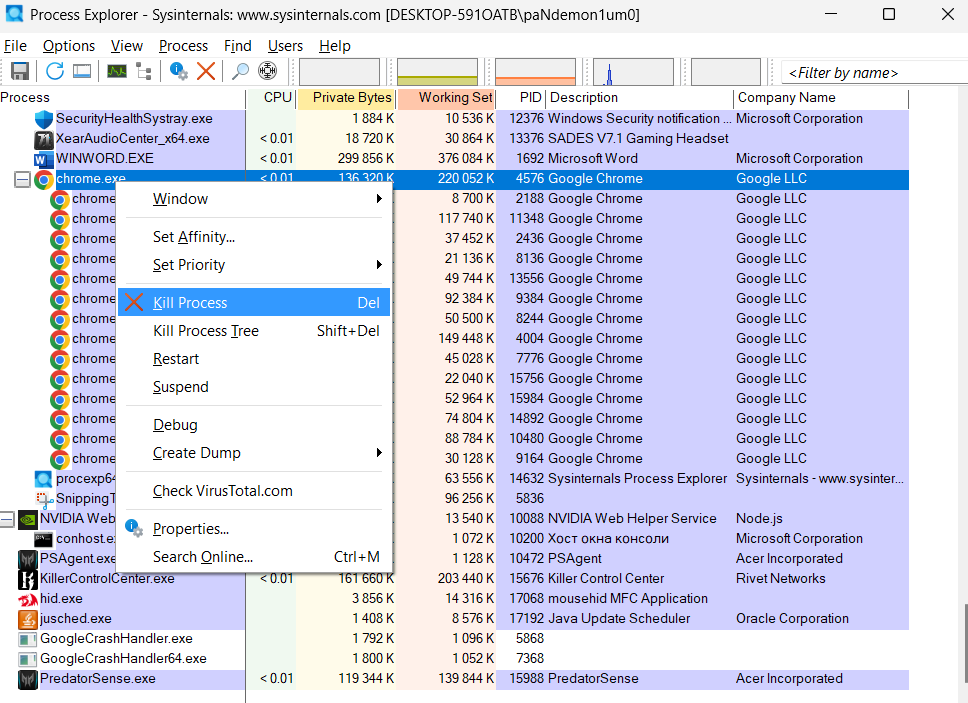Screen dimensions: 968x703
Task: Click the NVIDIA Web Helper icon
Action: [x=28, y=519]
